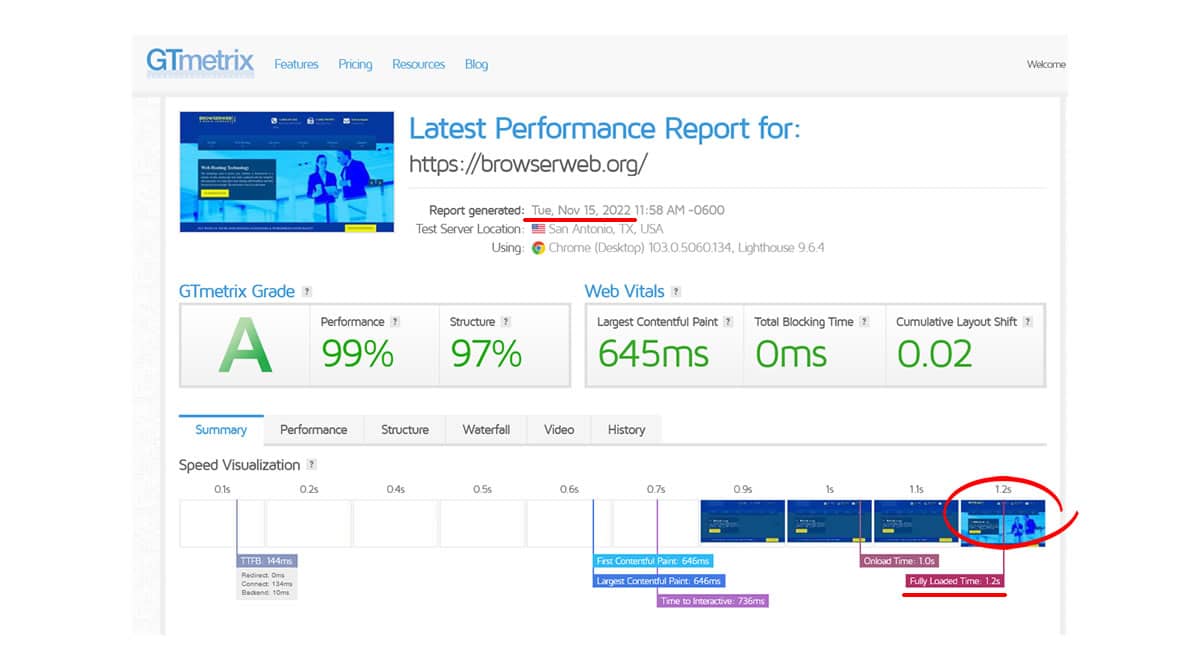Click the Fully Loaded Time: 1.2s marker
1200x670 pixels.
[955, 581]
